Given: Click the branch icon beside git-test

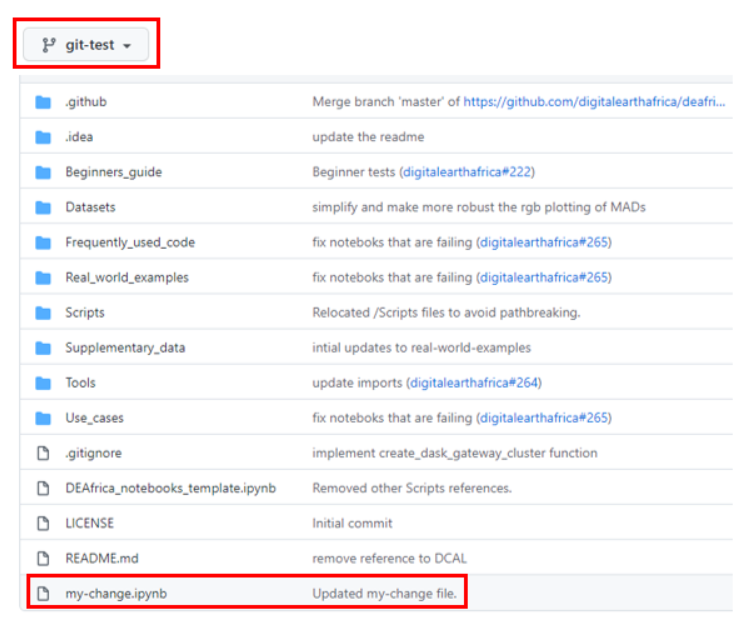Looking at the screenshot, I should point(48,45).
